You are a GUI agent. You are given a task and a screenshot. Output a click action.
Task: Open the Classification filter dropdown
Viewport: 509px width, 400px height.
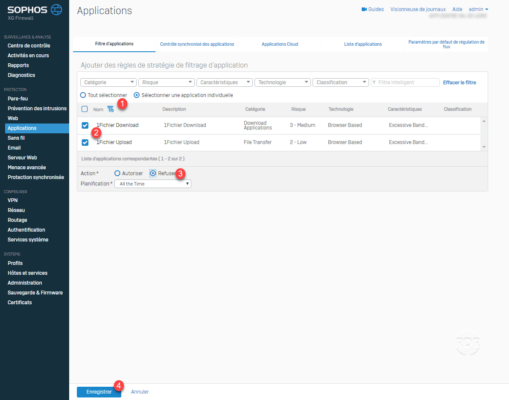click(340, 82)
